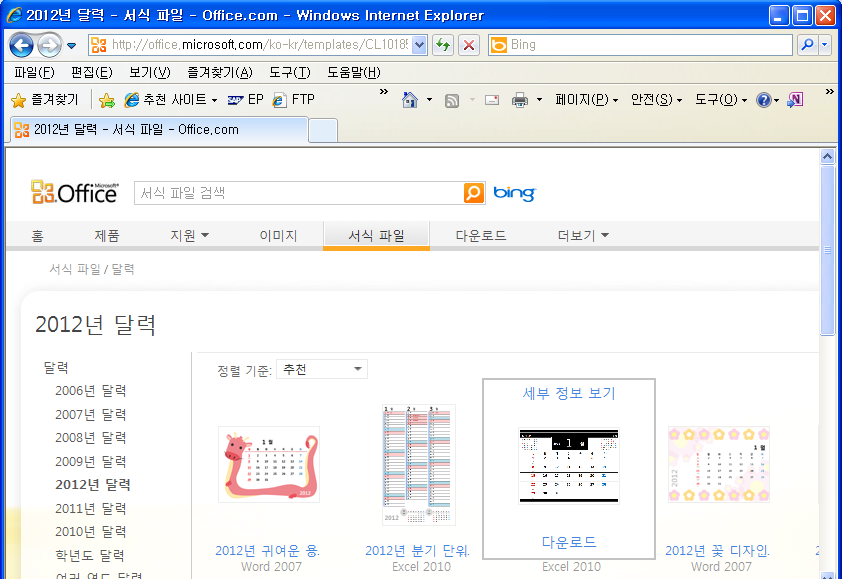
Task: Open the 안전(S) command menu
Action: pyautogui.click(x=656, y=99)
